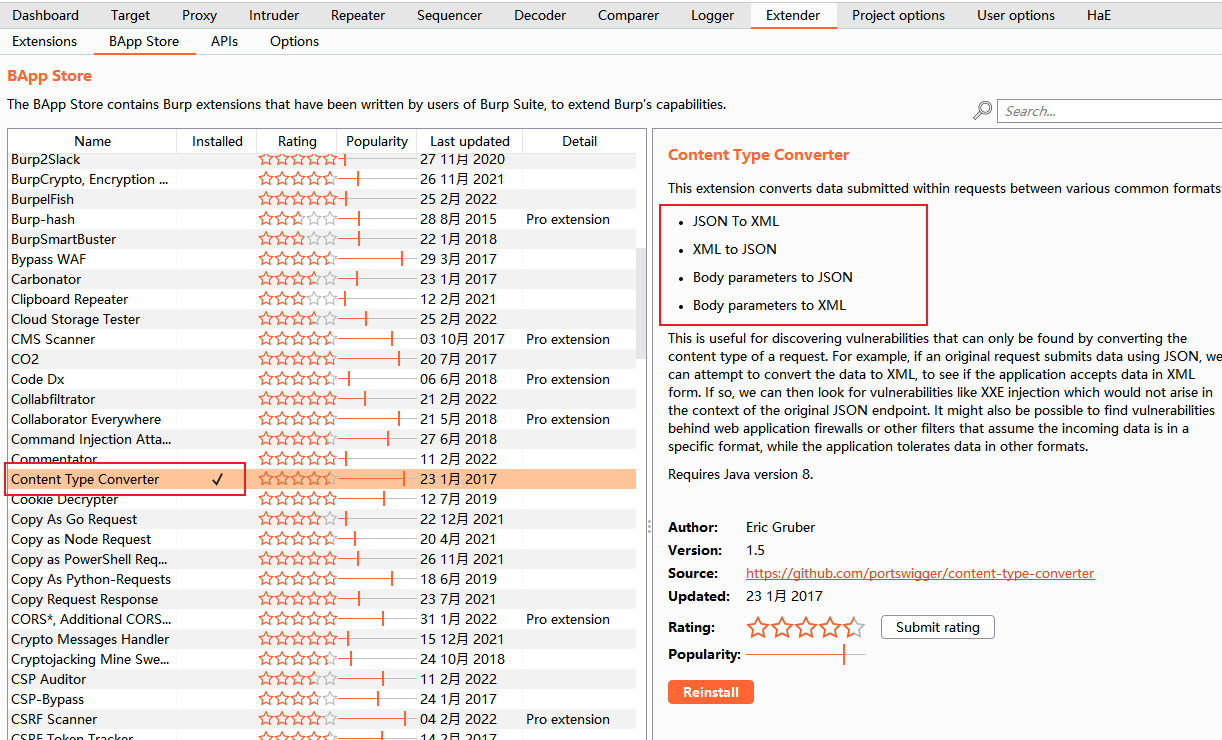Click the version value 1.5
Screen dimensions: 1222x740
coord(755,550)
